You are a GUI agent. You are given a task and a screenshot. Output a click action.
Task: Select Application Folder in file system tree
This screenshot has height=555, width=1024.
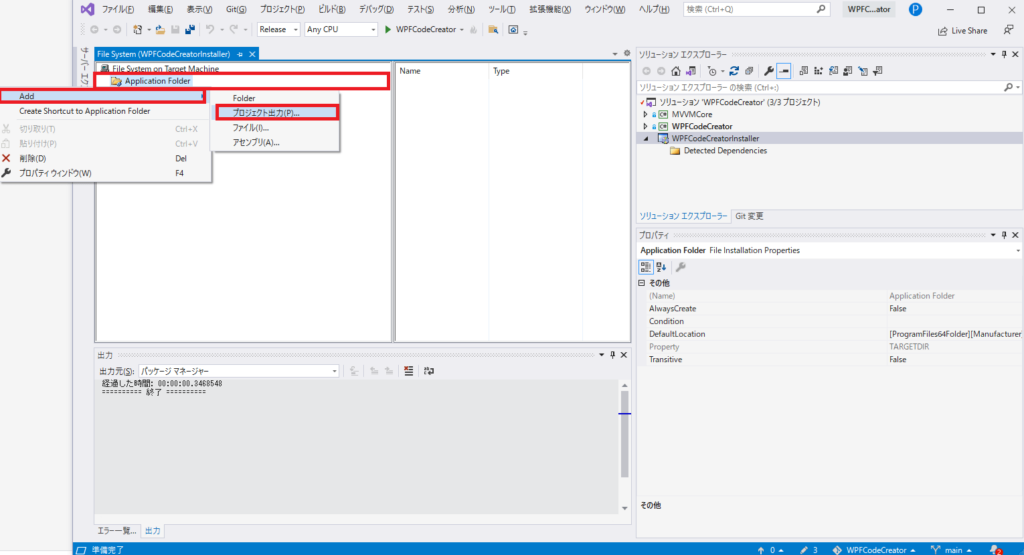(x=157, y=81)
